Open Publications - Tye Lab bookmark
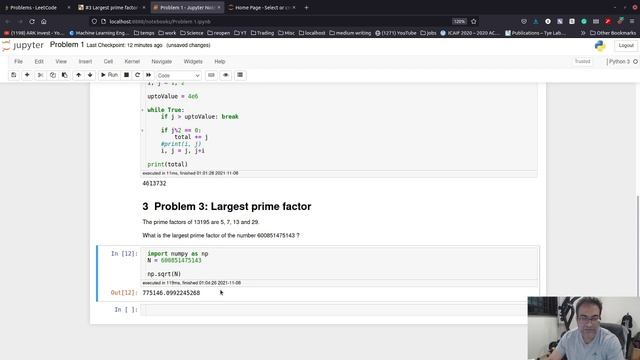 (536, 33)
